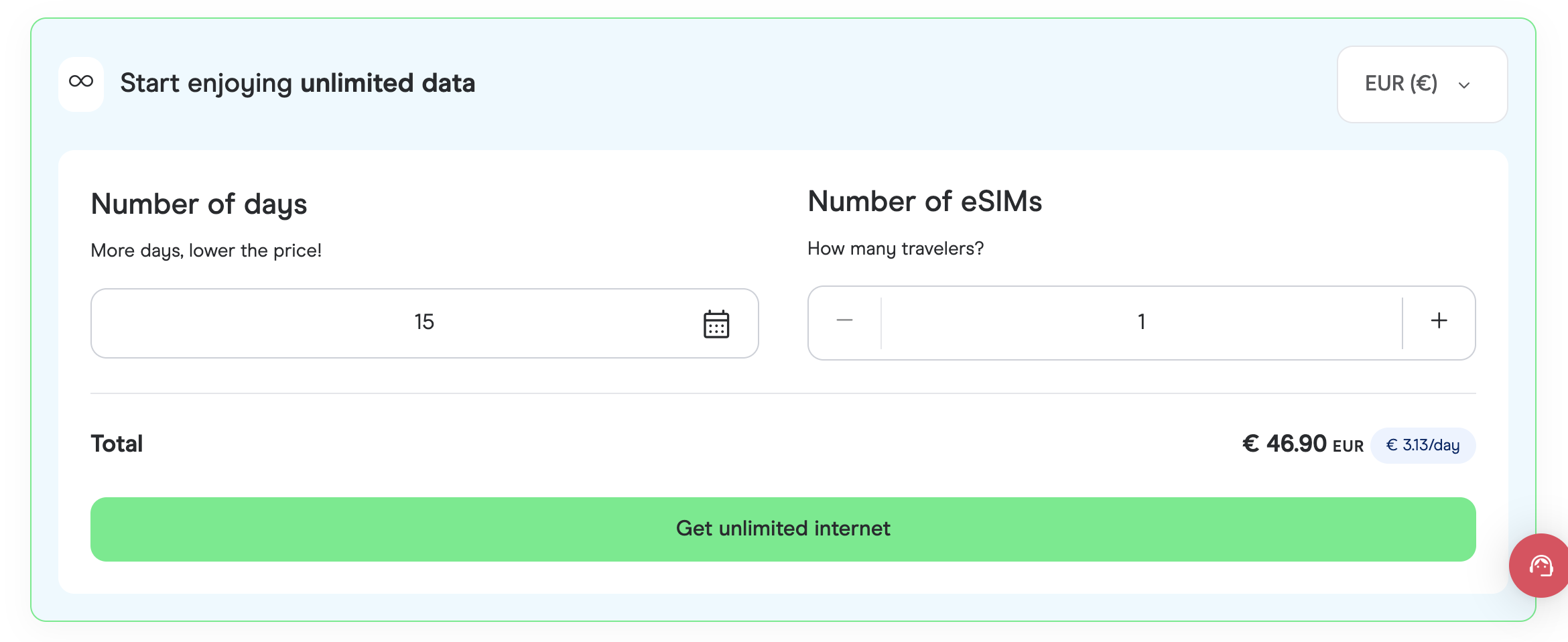Image resolution: width=1568 pixels, height=642 pixels.
Task: Click the eSIM count field showing 1
Action: (1141, 322)
